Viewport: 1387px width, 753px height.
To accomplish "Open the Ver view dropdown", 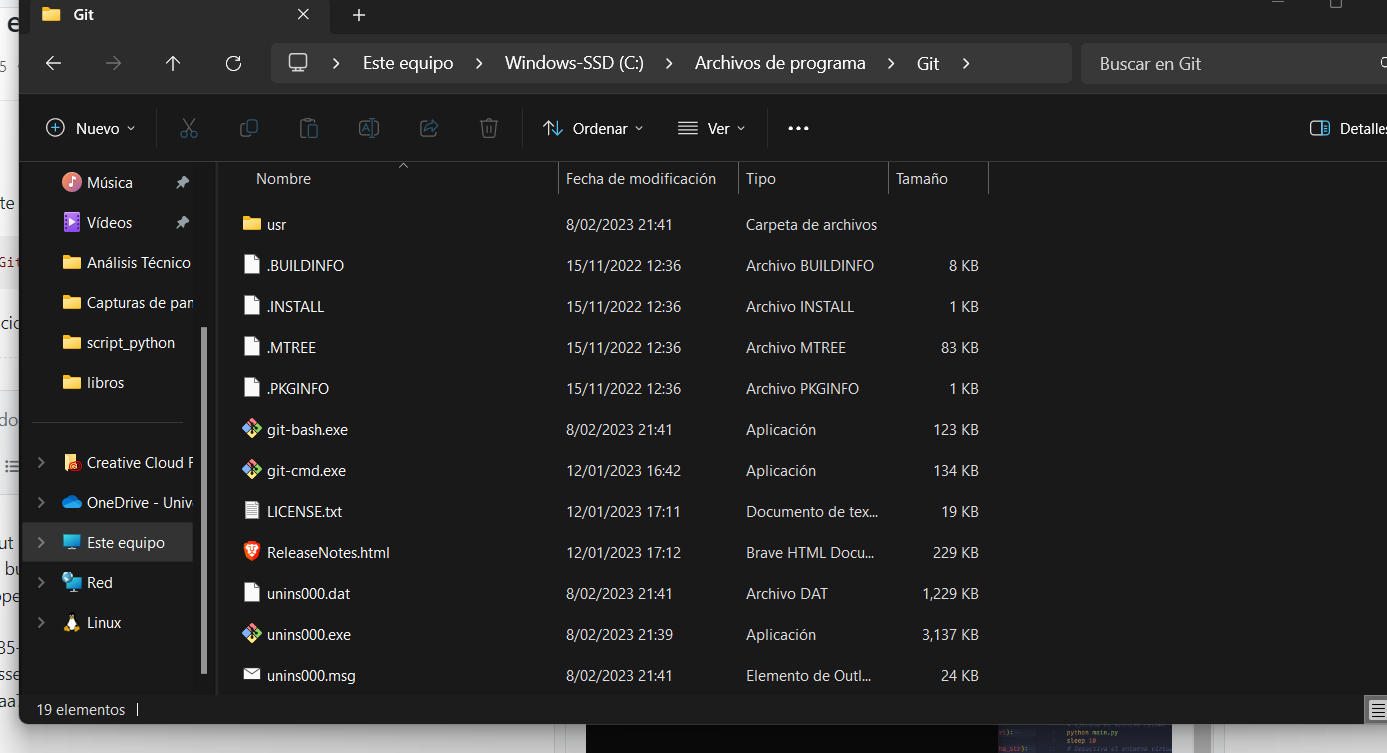I will point(712,128).
